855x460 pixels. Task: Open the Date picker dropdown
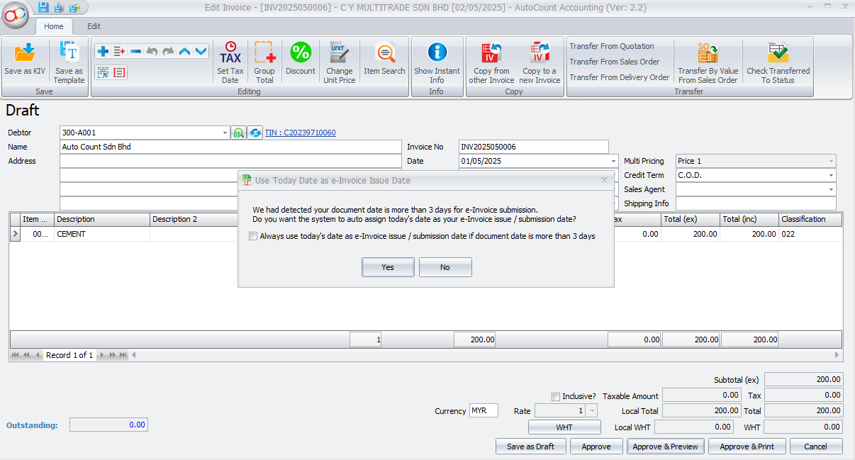[613, 161]
